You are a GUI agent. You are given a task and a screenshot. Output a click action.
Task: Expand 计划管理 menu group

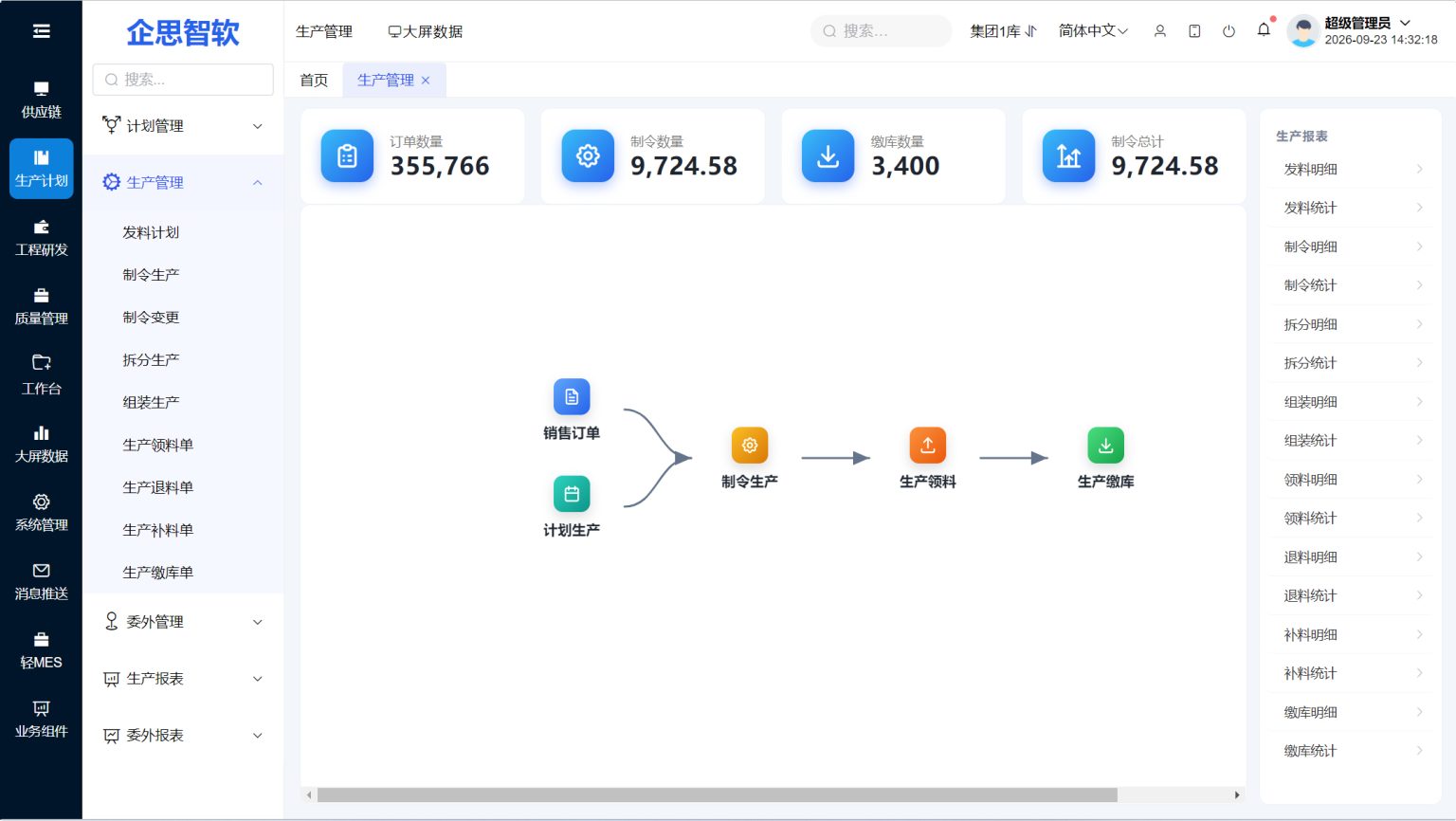tap(183, 126)
